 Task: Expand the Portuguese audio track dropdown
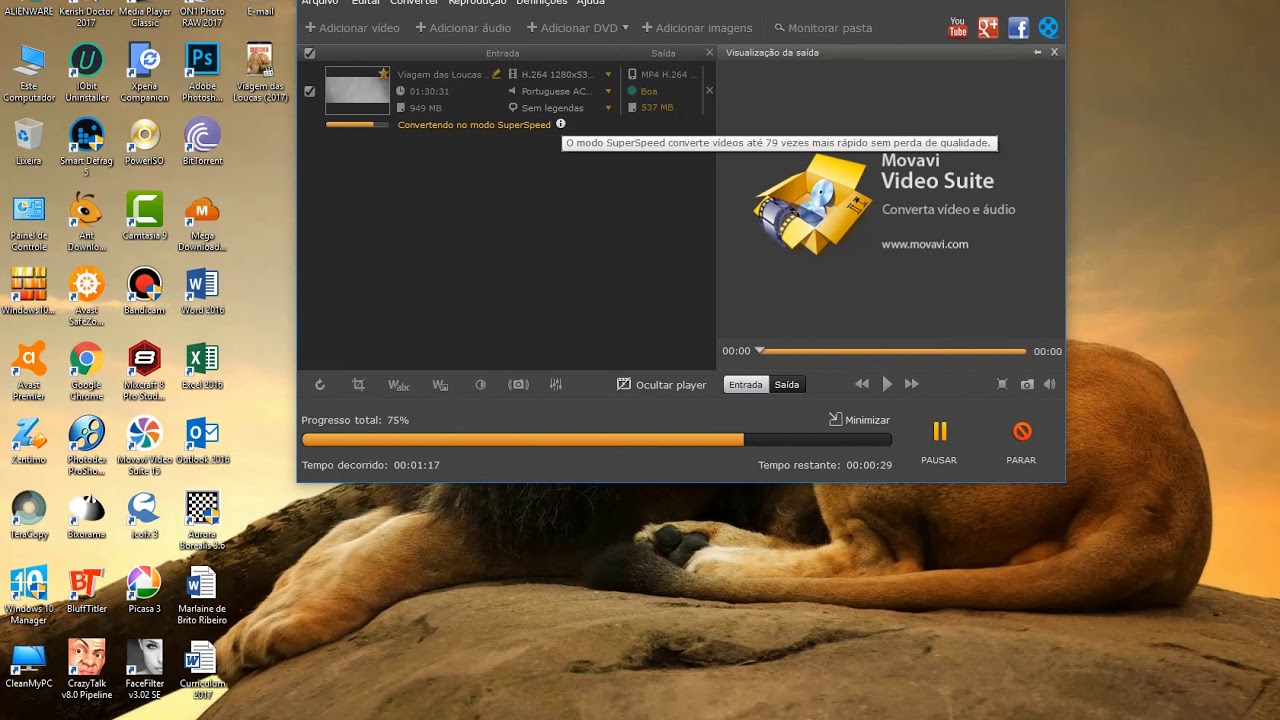point(608,91)
